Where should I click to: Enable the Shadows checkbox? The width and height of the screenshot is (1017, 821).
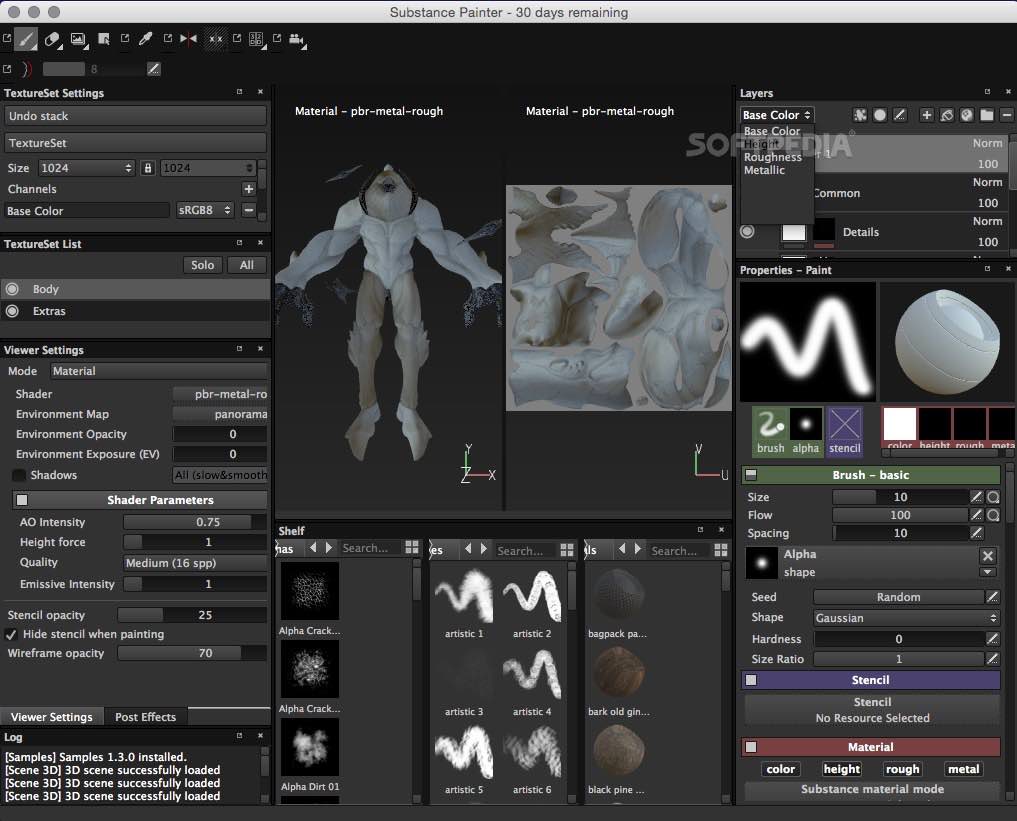19,475
